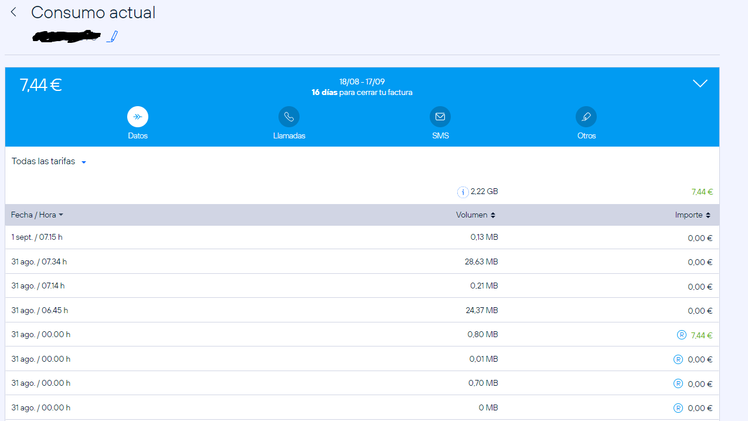Click the 1 sept. / 07:15 h row

pyautogui.click(x=39, y=238)
